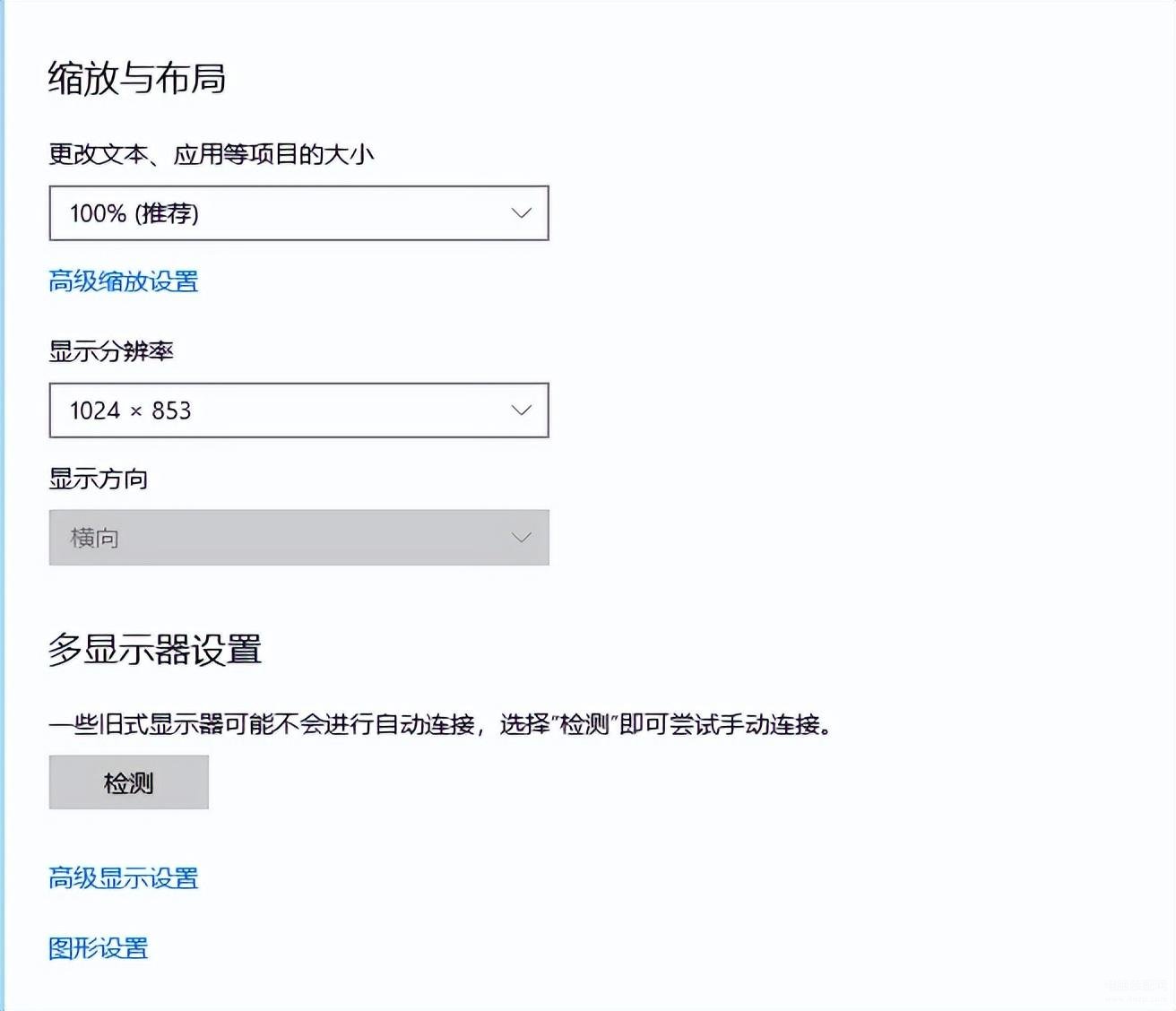Click the faint watermark in the bottom-right corner
The image size is (1176, 1011).
tap(1135, 990)
